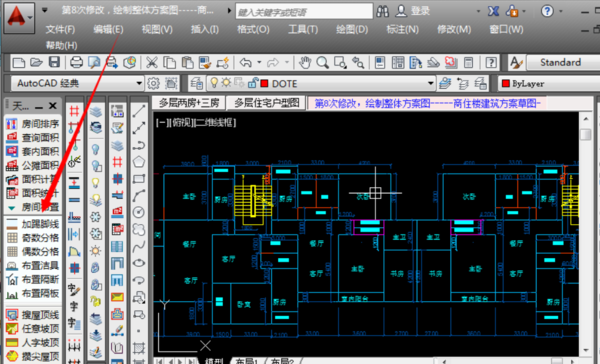Open the Standard text style dropdown
This screenshot has width=600, height=364.
[x=562, y=62]
